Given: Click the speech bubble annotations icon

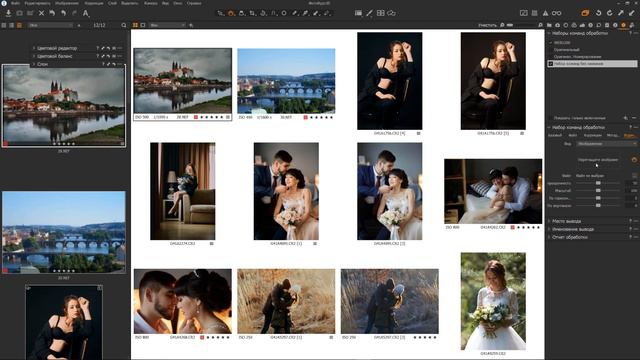Looking at the screenshot, I should 391,13.
